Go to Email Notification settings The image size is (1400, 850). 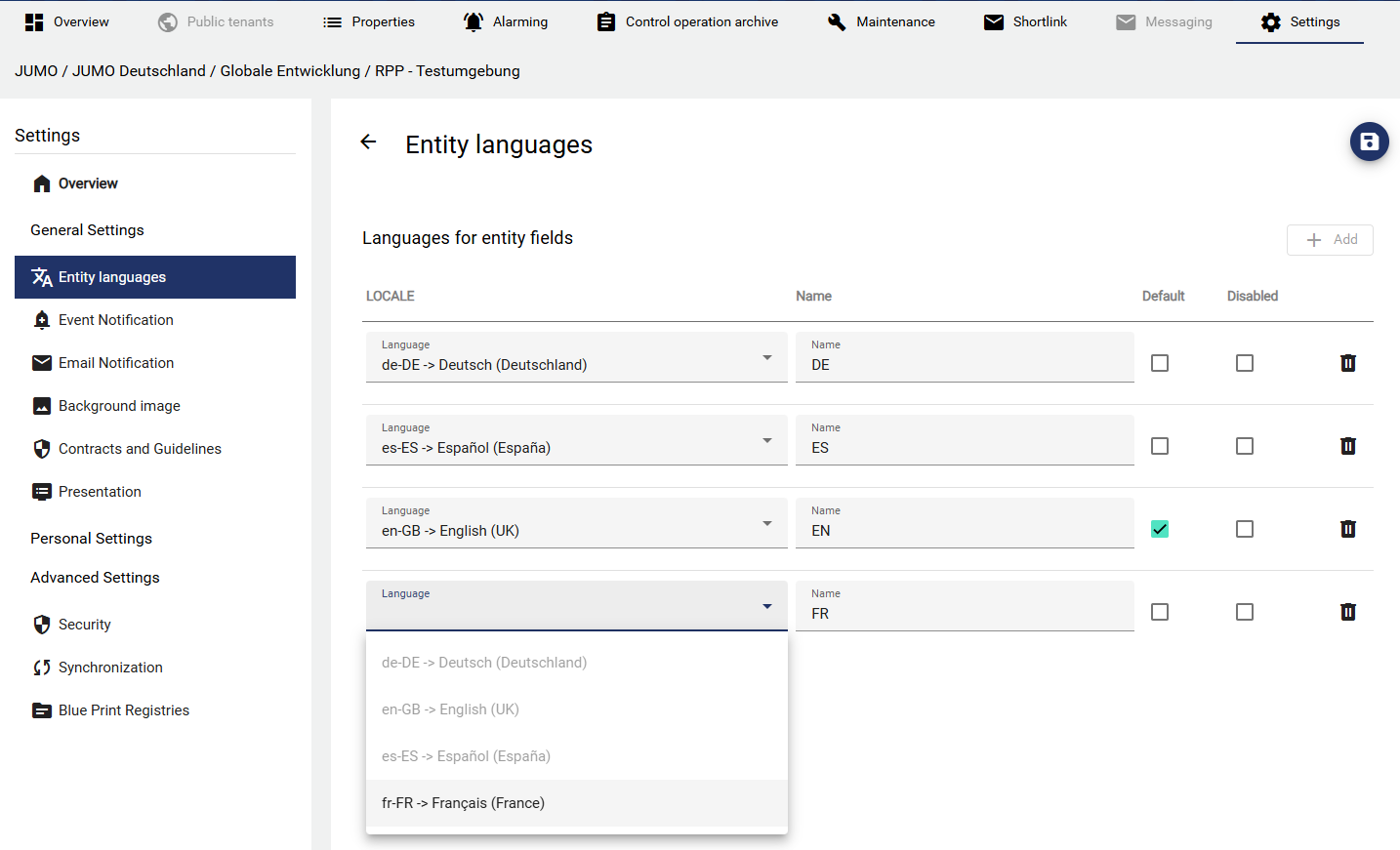pos(115,363)
